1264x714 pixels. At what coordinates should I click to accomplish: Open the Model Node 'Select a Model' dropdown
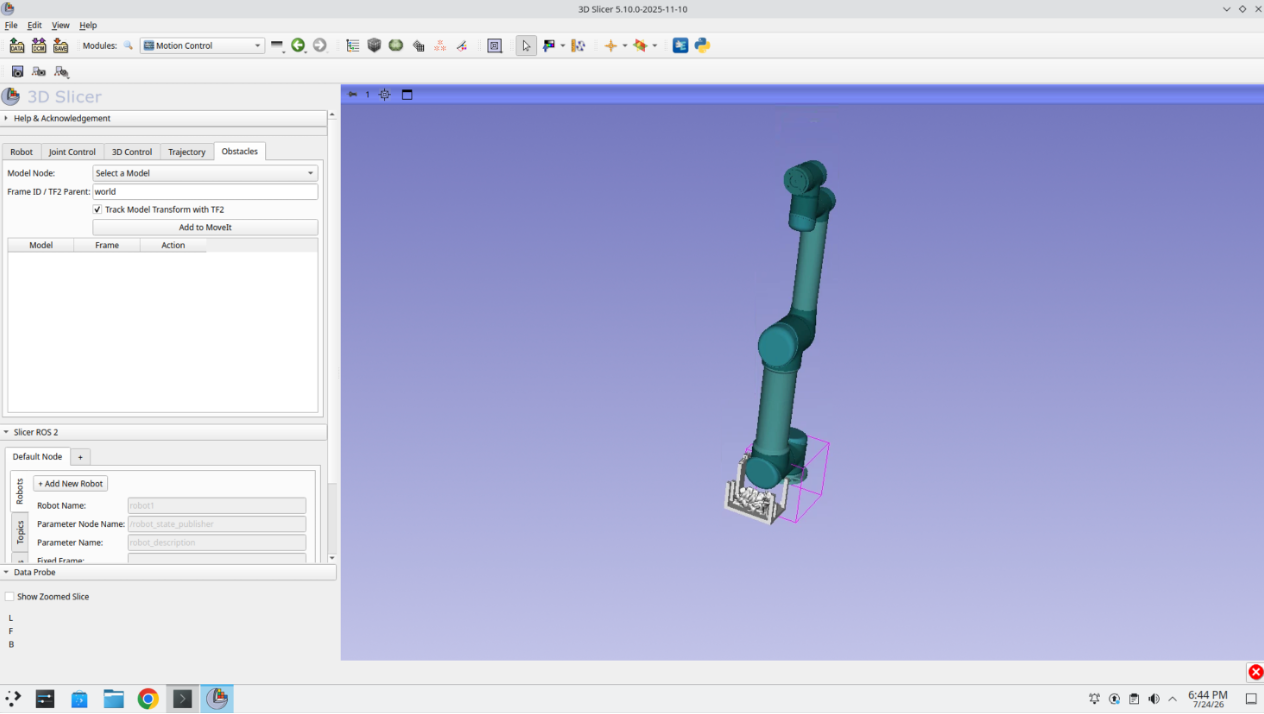click(205, 173)
